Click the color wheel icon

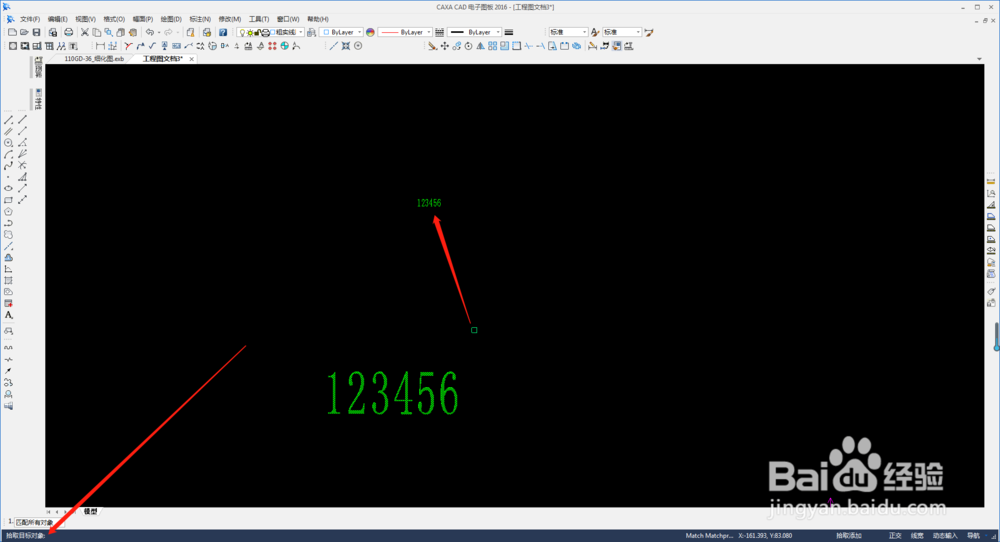point(370,32)
